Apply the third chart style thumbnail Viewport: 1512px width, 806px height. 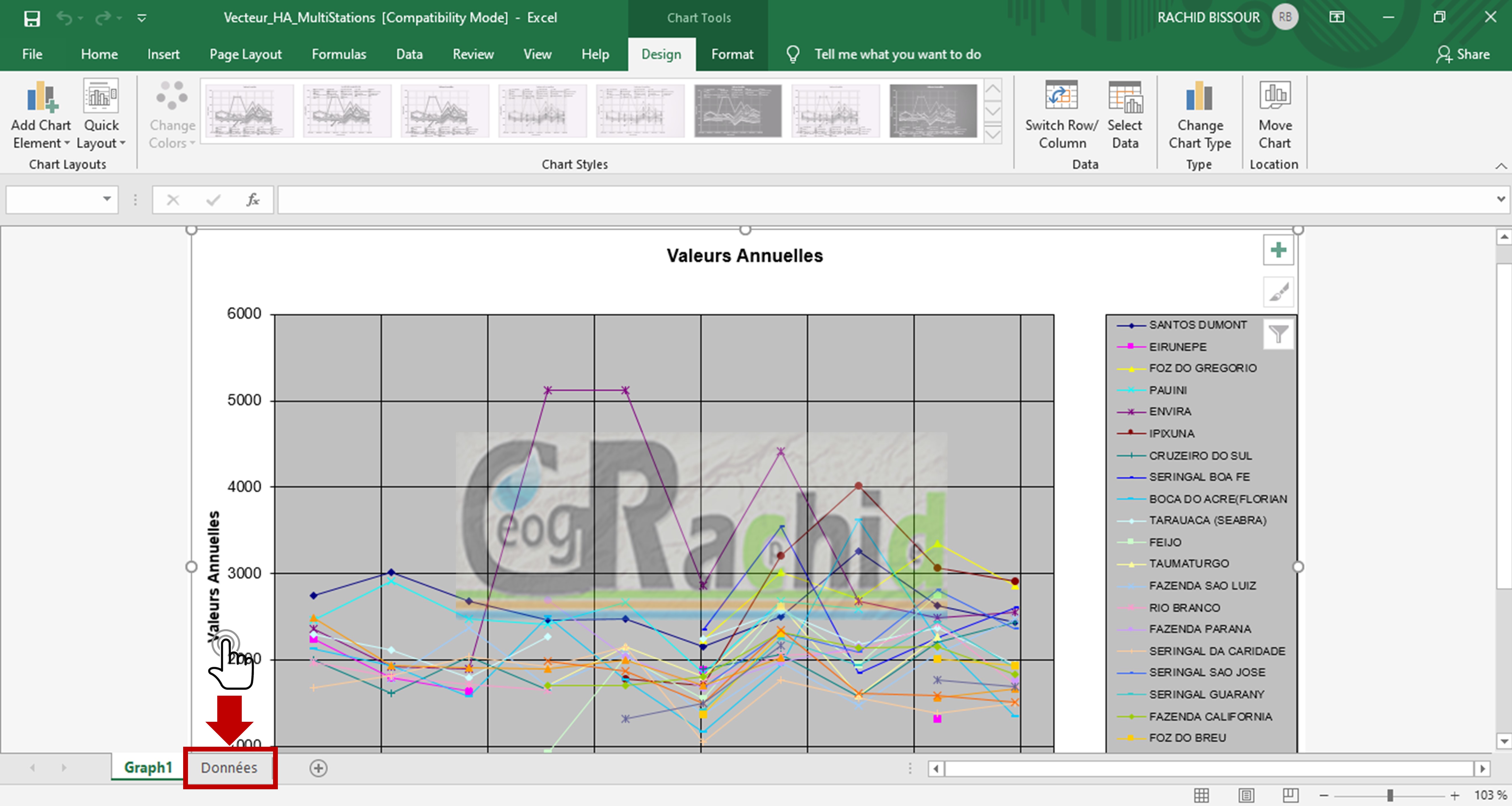444,110
